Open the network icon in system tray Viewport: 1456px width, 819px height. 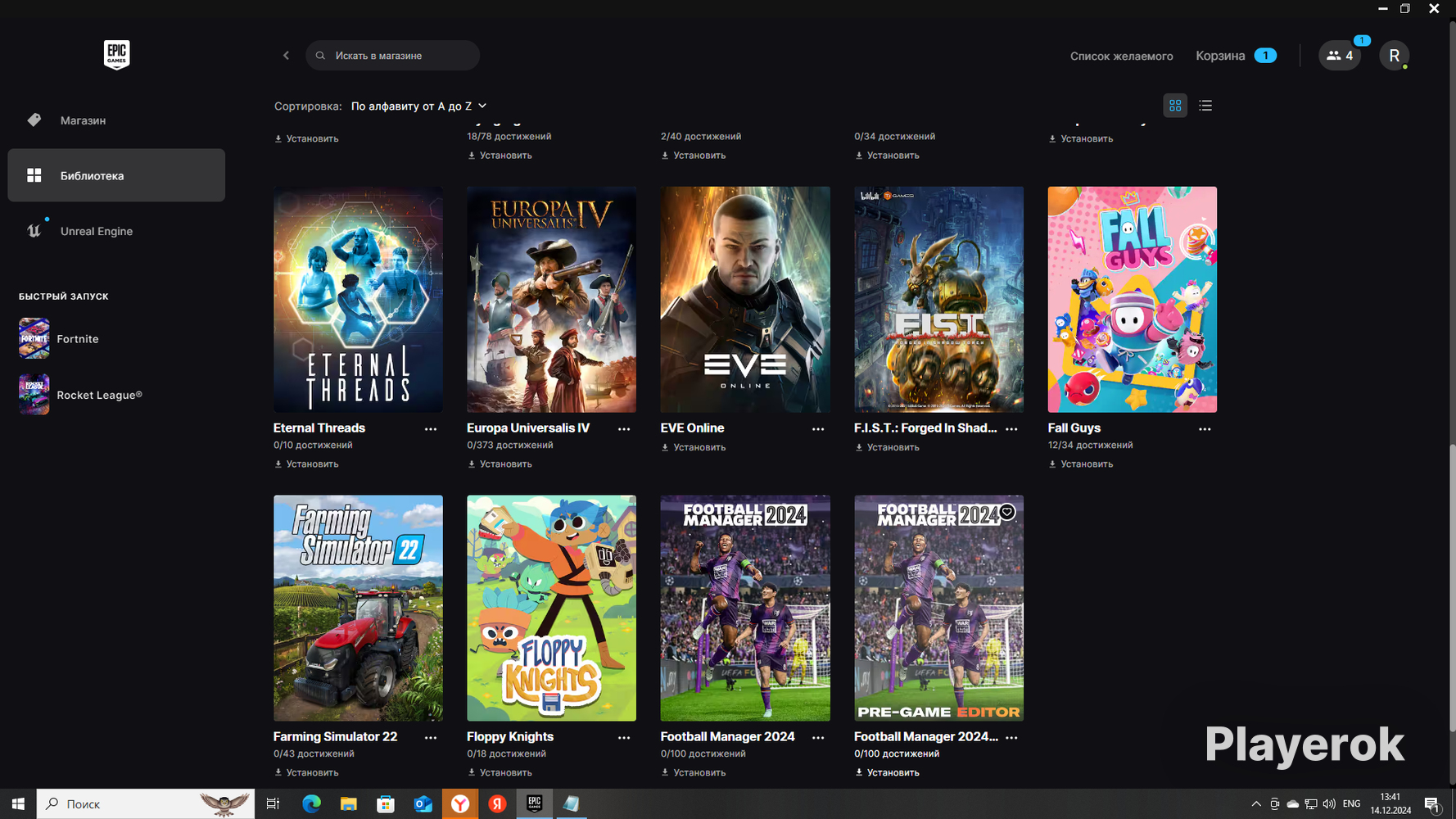pos(1311,804)
